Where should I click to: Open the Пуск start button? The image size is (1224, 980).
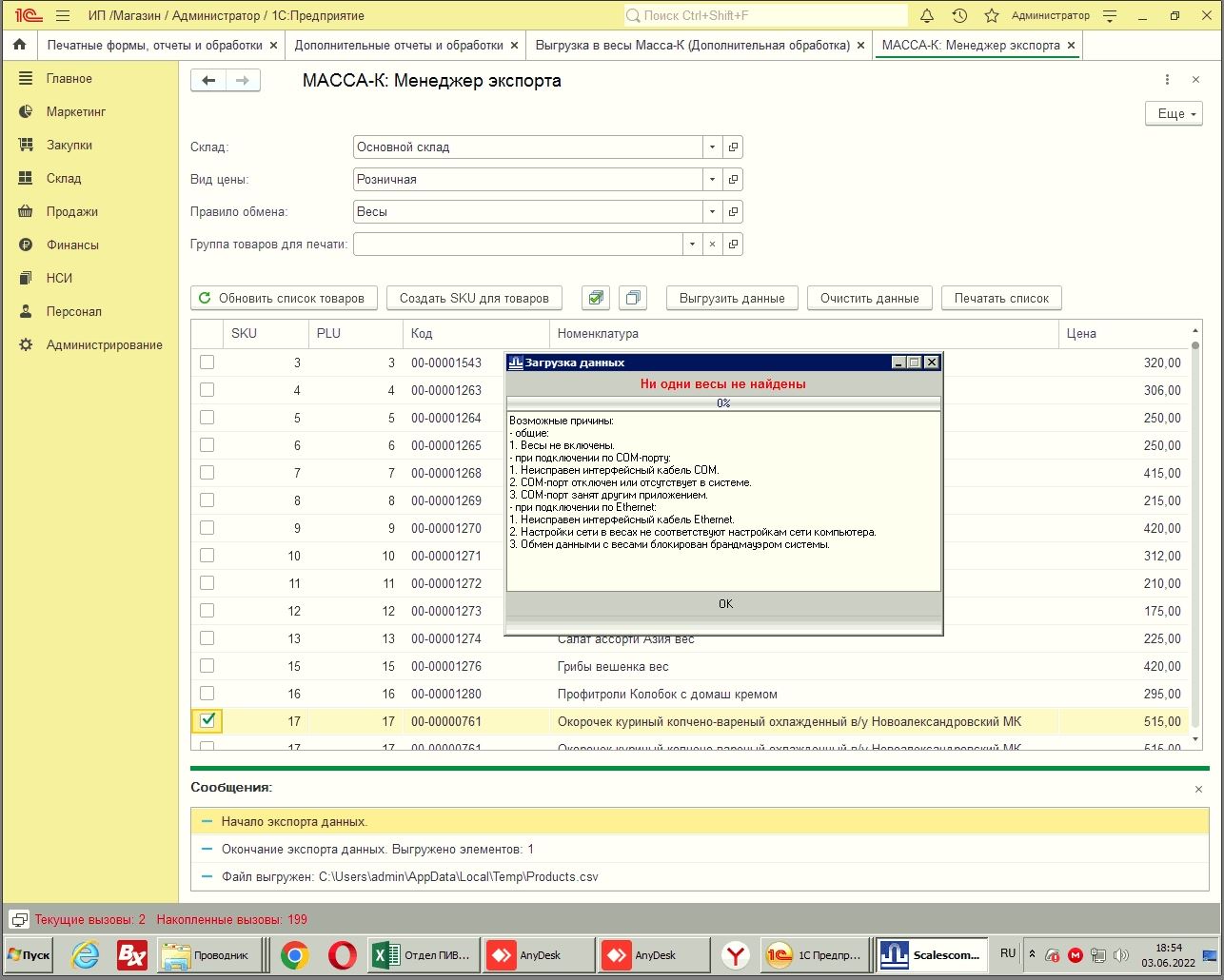click(30, 954)
